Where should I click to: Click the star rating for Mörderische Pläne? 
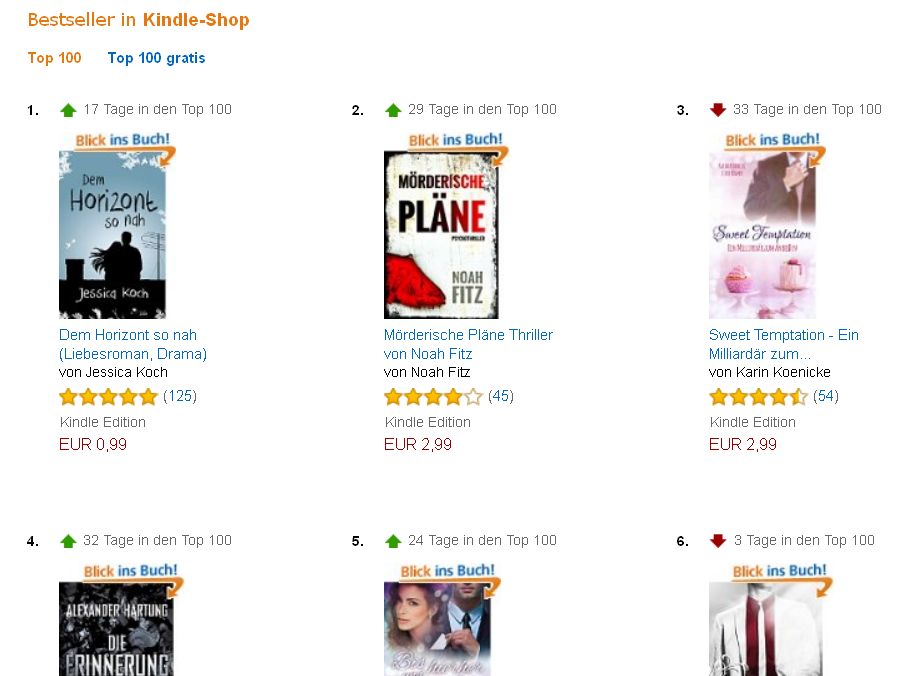click(433, 397)
